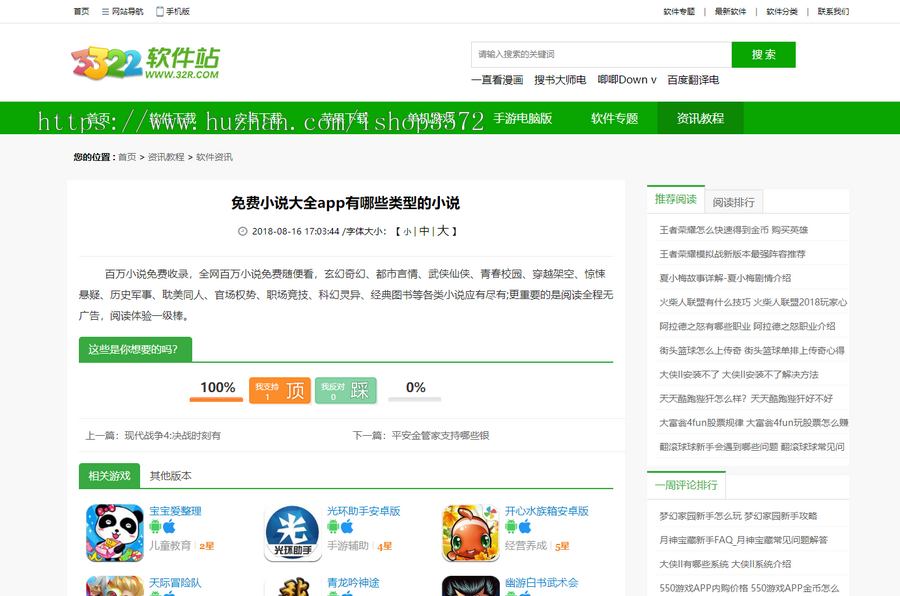Open 天际冒险队 title link
This screenshot has height=596, width=900.
pyautogui.click(x=175, y=583)
